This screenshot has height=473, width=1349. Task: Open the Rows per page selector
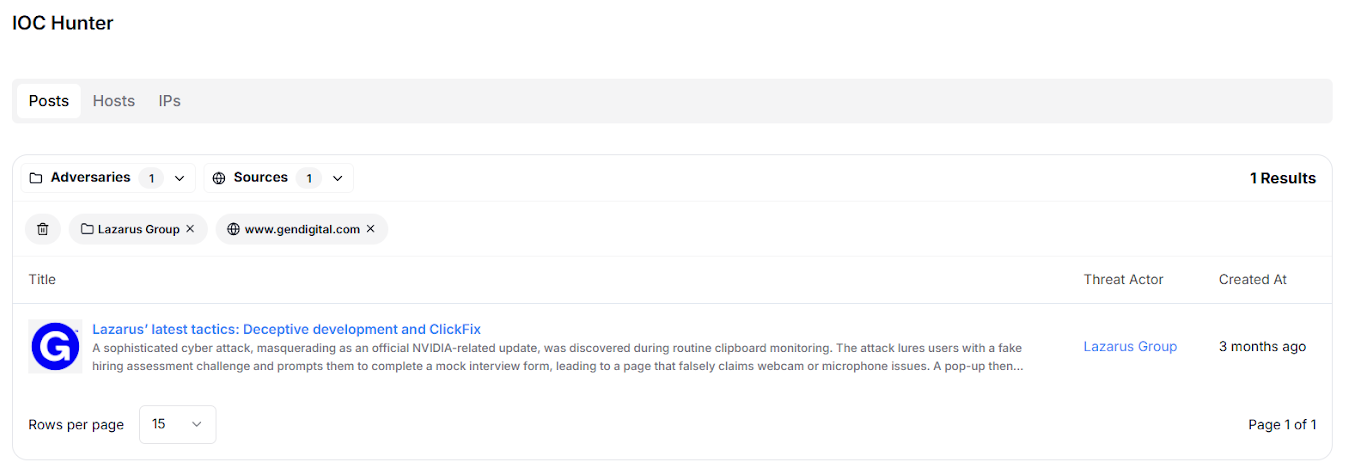coord(177,424)
